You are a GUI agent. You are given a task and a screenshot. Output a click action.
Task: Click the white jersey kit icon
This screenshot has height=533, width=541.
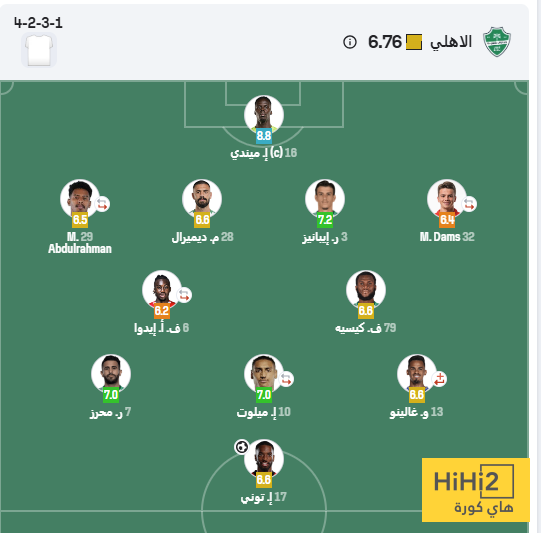coord(39,50)
